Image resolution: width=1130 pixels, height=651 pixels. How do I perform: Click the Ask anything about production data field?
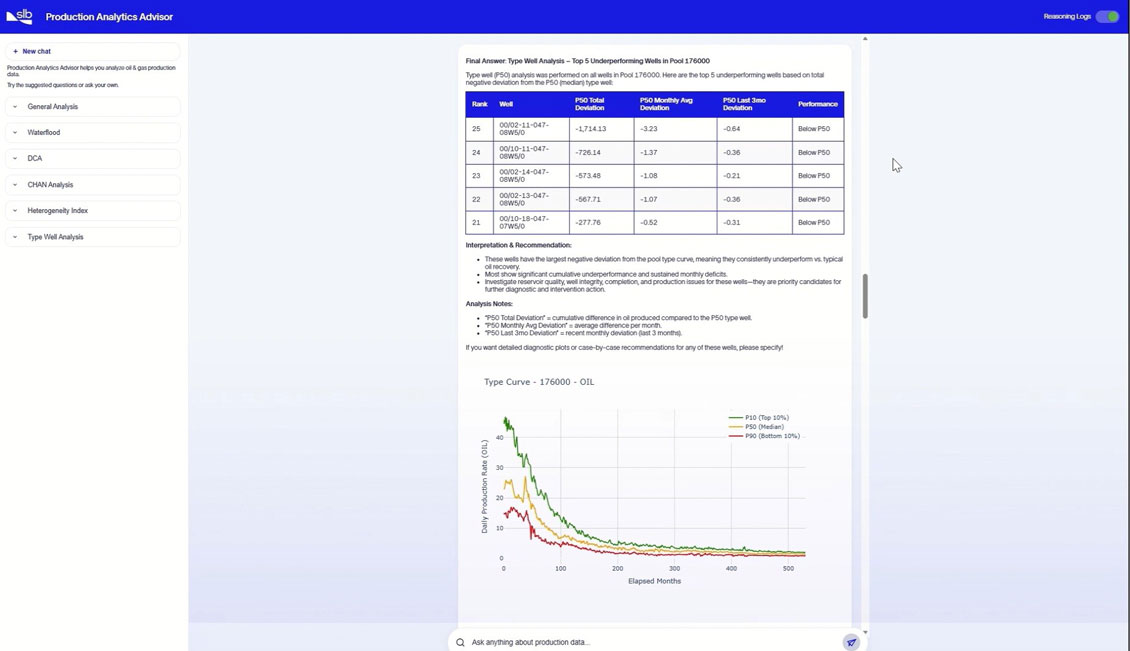(654, 642)
